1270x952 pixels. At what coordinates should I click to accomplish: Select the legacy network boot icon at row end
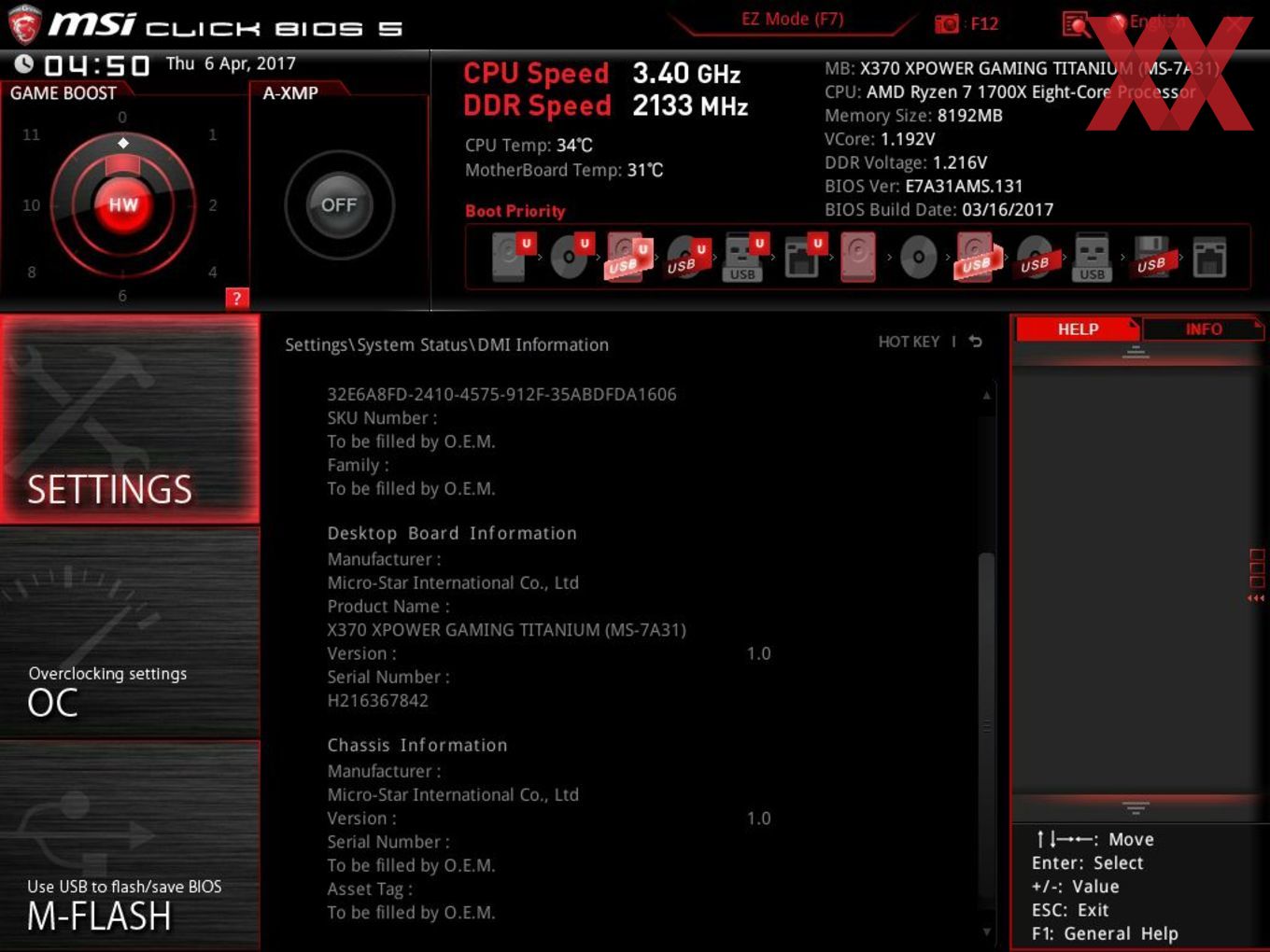(x=1209, y=257)
